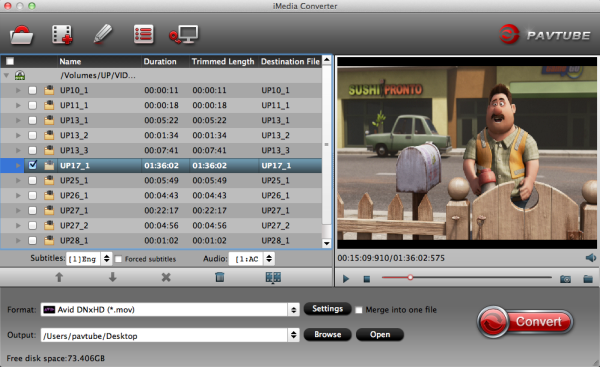The width and height of the screenshot is (600, 367).
Task: Select the UP27_1 row name
Action: coord(74,210)
